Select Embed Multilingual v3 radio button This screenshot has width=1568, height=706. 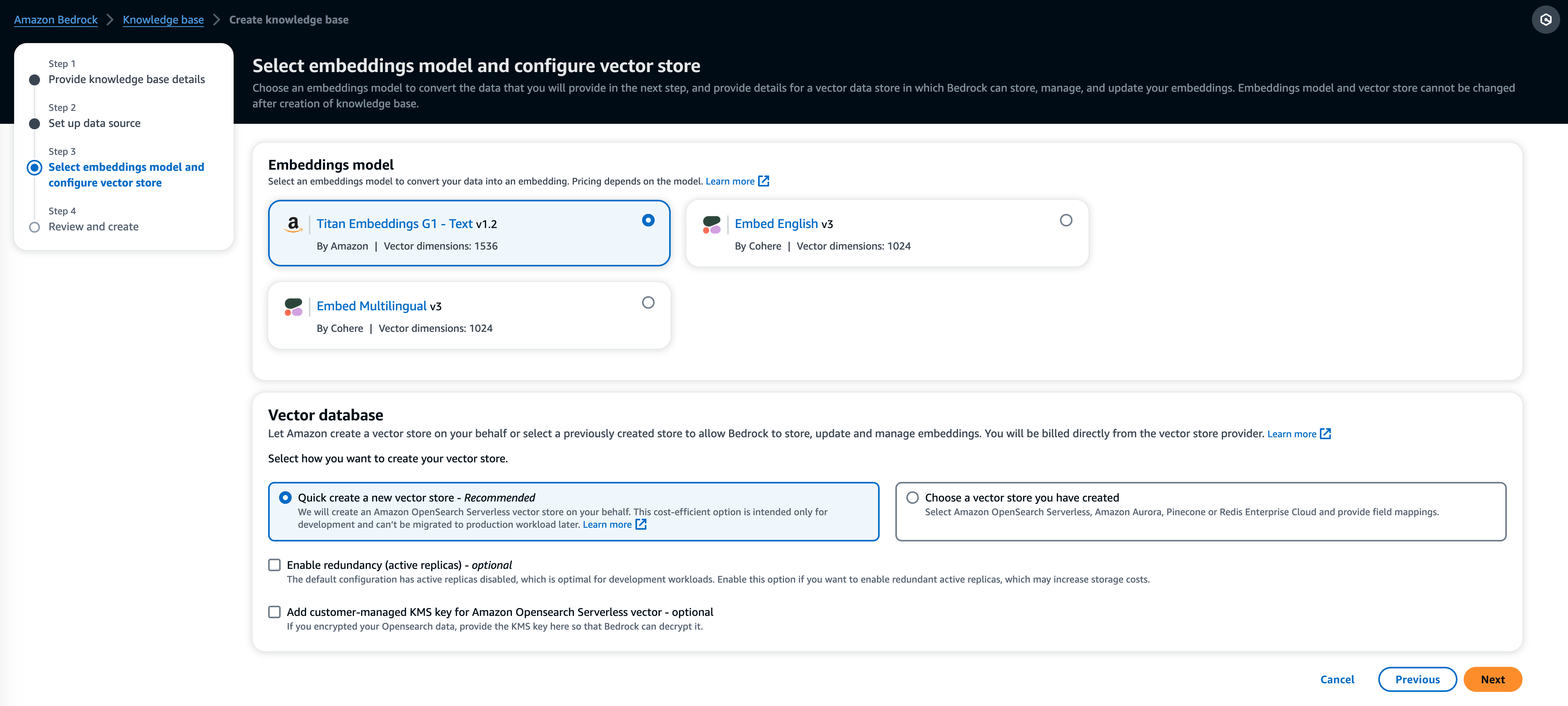pos(648,302)
